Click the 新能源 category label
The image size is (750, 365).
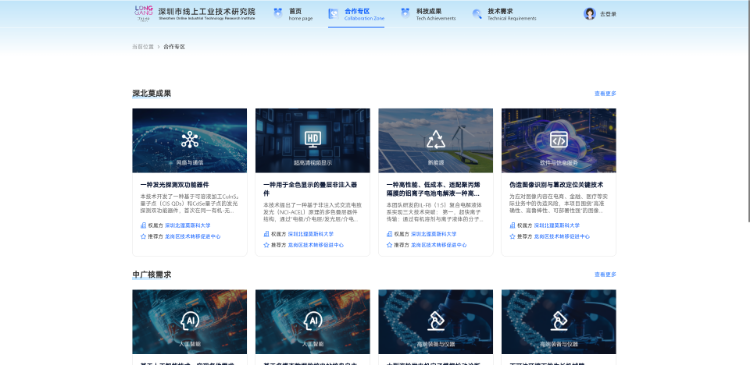[x=436, y=163]
